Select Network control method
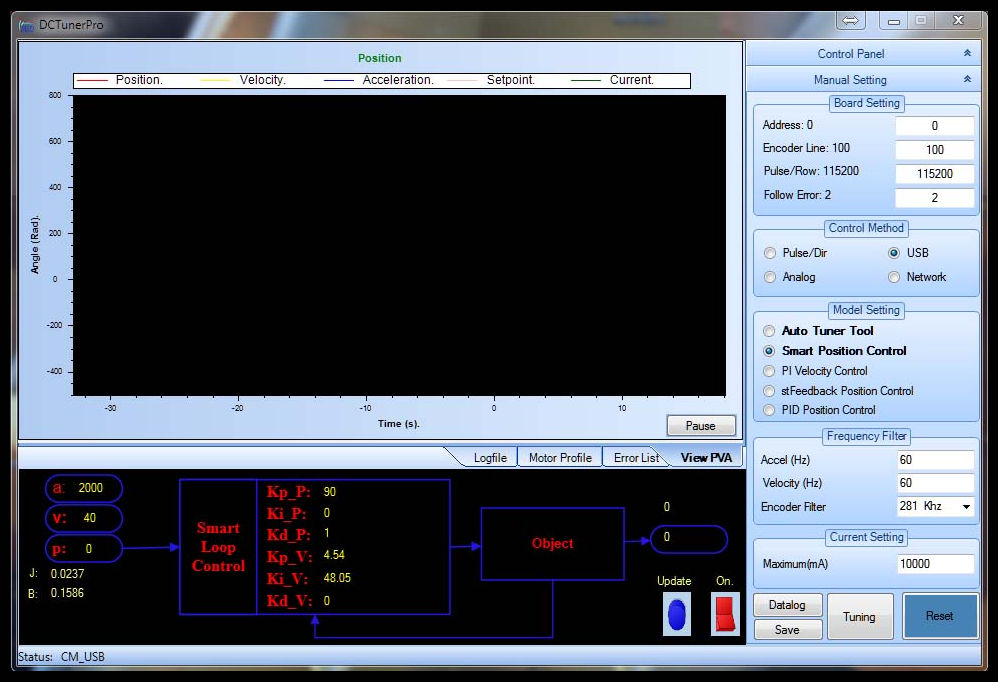Viewport: 998px width, 682px height. (x=894, y=277)
